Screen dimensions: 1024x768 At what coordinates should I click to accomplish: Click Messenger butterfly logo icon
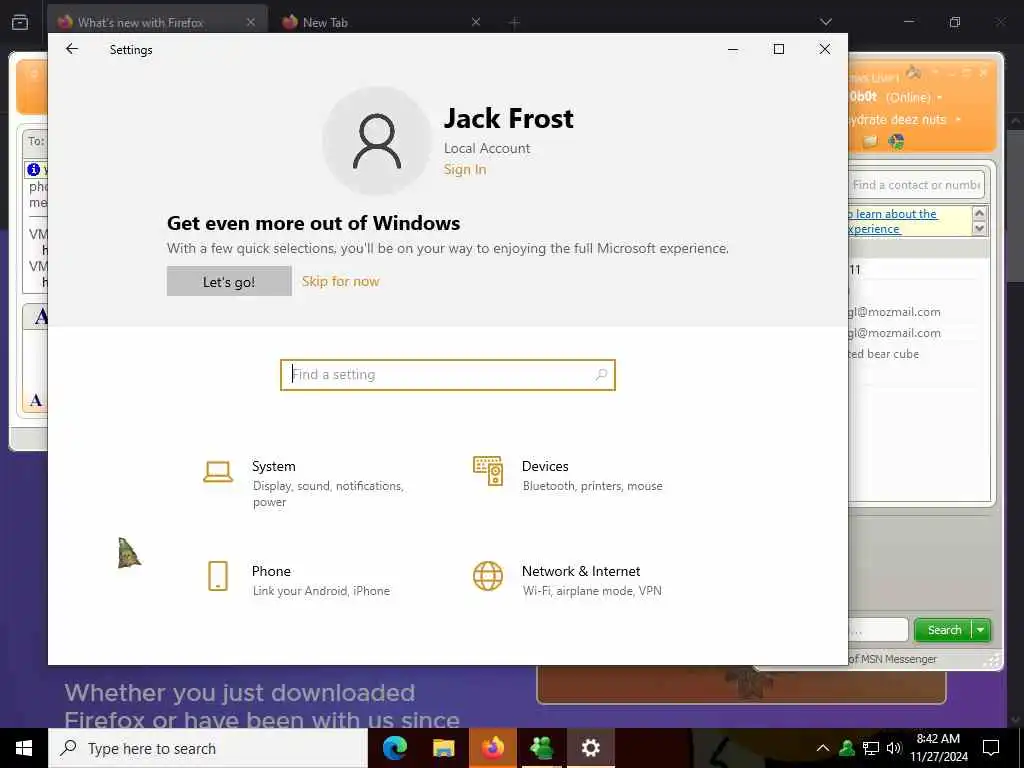pos(913,72)
